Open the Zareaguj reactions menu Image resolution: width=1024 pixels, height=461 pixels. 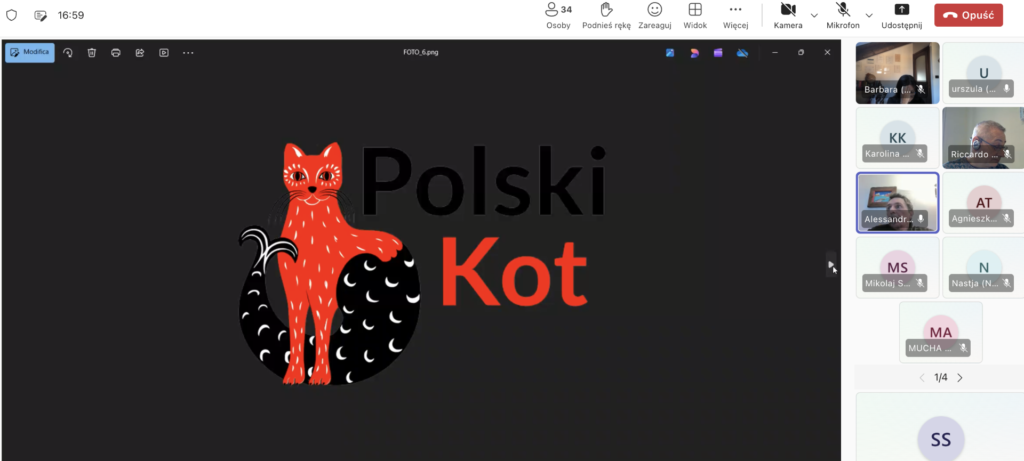point(655,15)
